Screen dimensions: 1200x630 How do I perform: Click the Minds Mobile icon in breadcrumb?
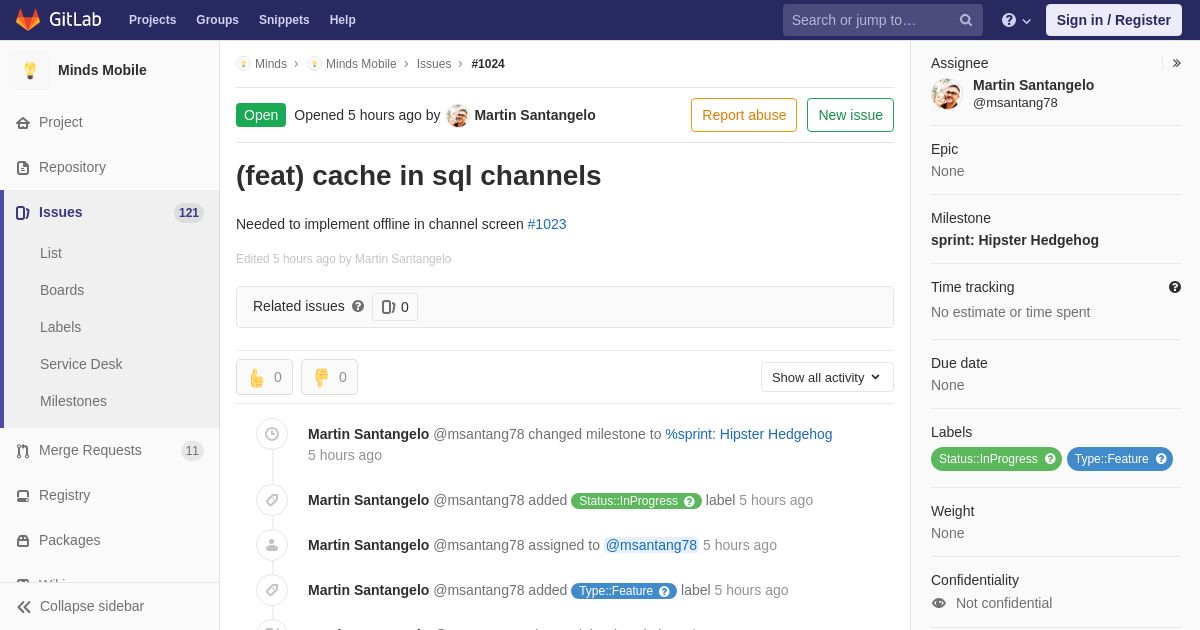314,64
